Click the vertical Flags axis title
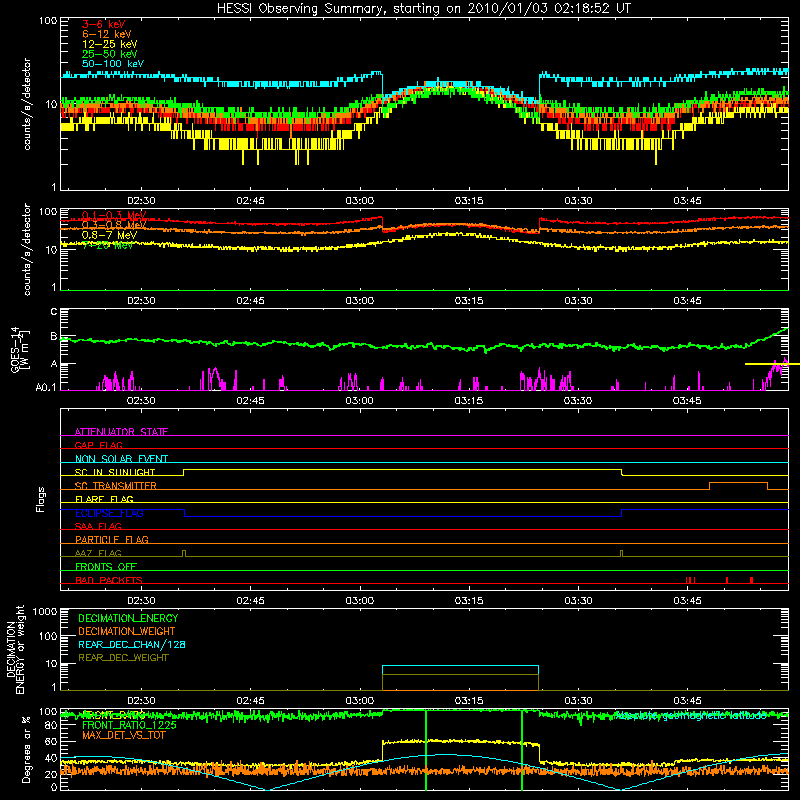This screenshot has height=800, width=800. (x=40, y=499)
